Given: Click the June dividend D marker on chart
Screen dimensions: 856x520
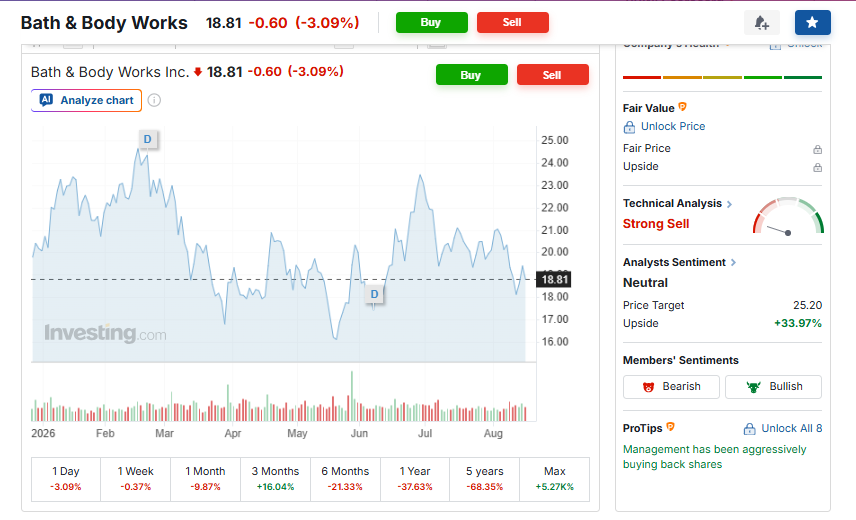Looking at the screenshot, I should tap(374, 294).
